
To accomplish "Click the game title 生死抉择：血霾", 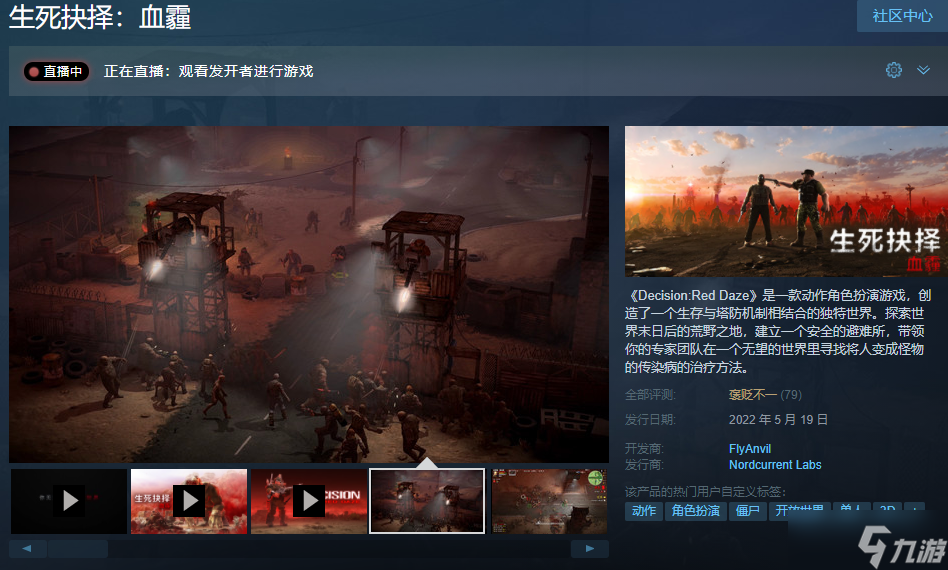I will 100,16.
